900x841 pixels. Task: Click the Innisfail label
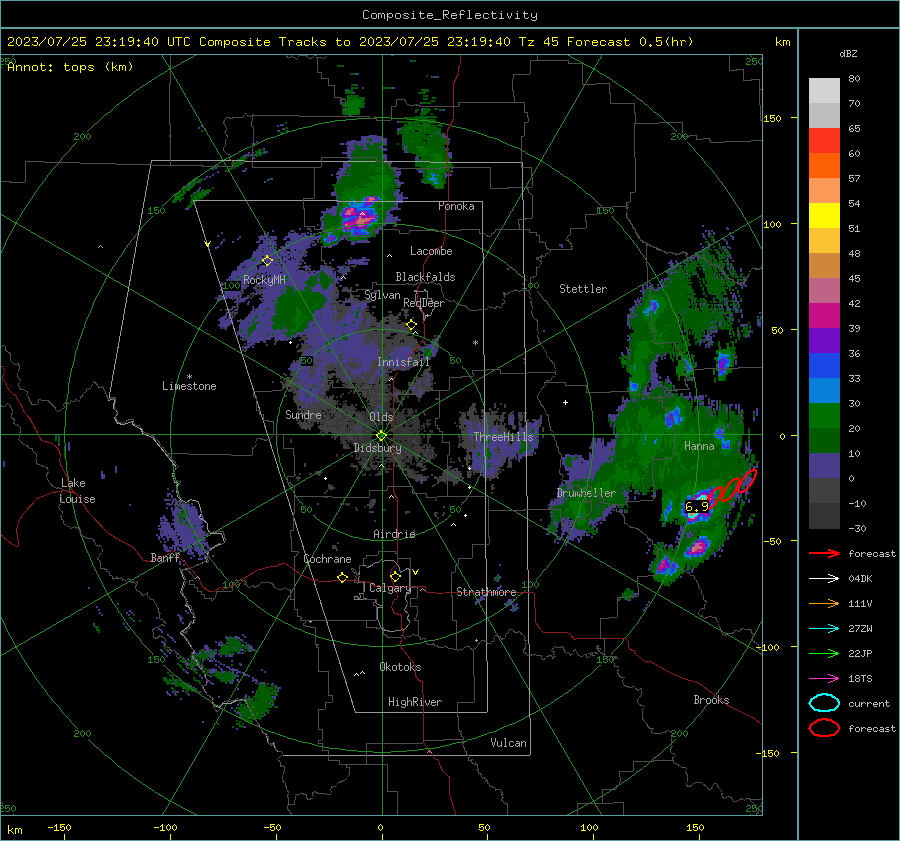click(404, 362)
